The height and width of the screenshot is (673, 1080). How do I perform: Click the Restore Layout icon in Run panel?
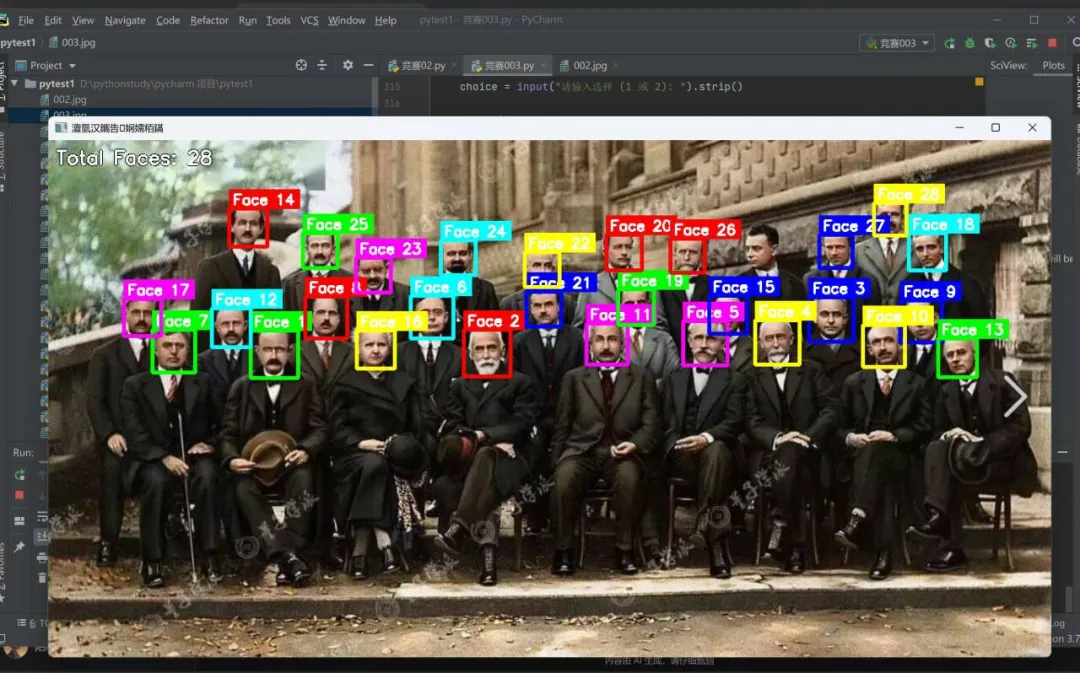click(x=19, y=520)
